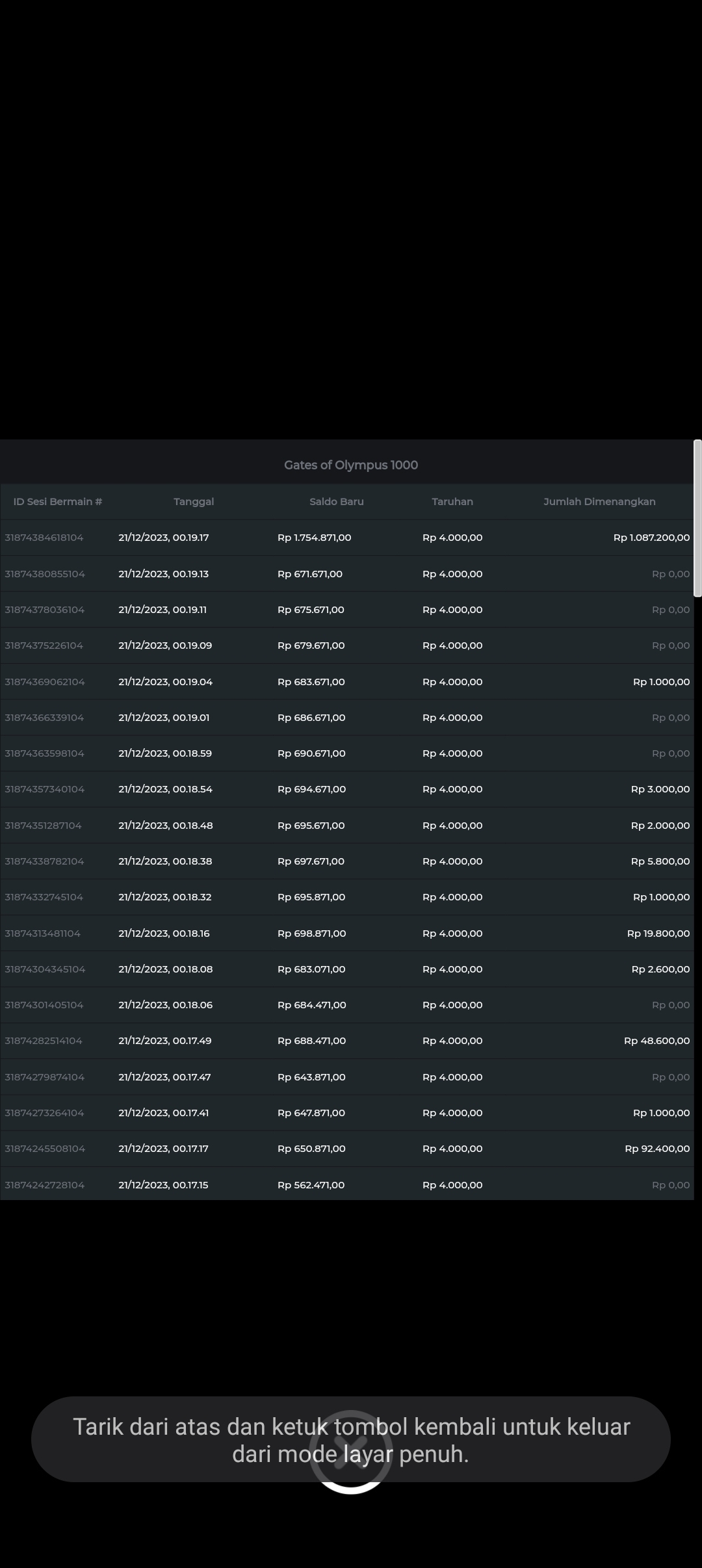Open session ID 31874384618104
The height and width of the screenshot is (1568, 702).
[44, 538]
